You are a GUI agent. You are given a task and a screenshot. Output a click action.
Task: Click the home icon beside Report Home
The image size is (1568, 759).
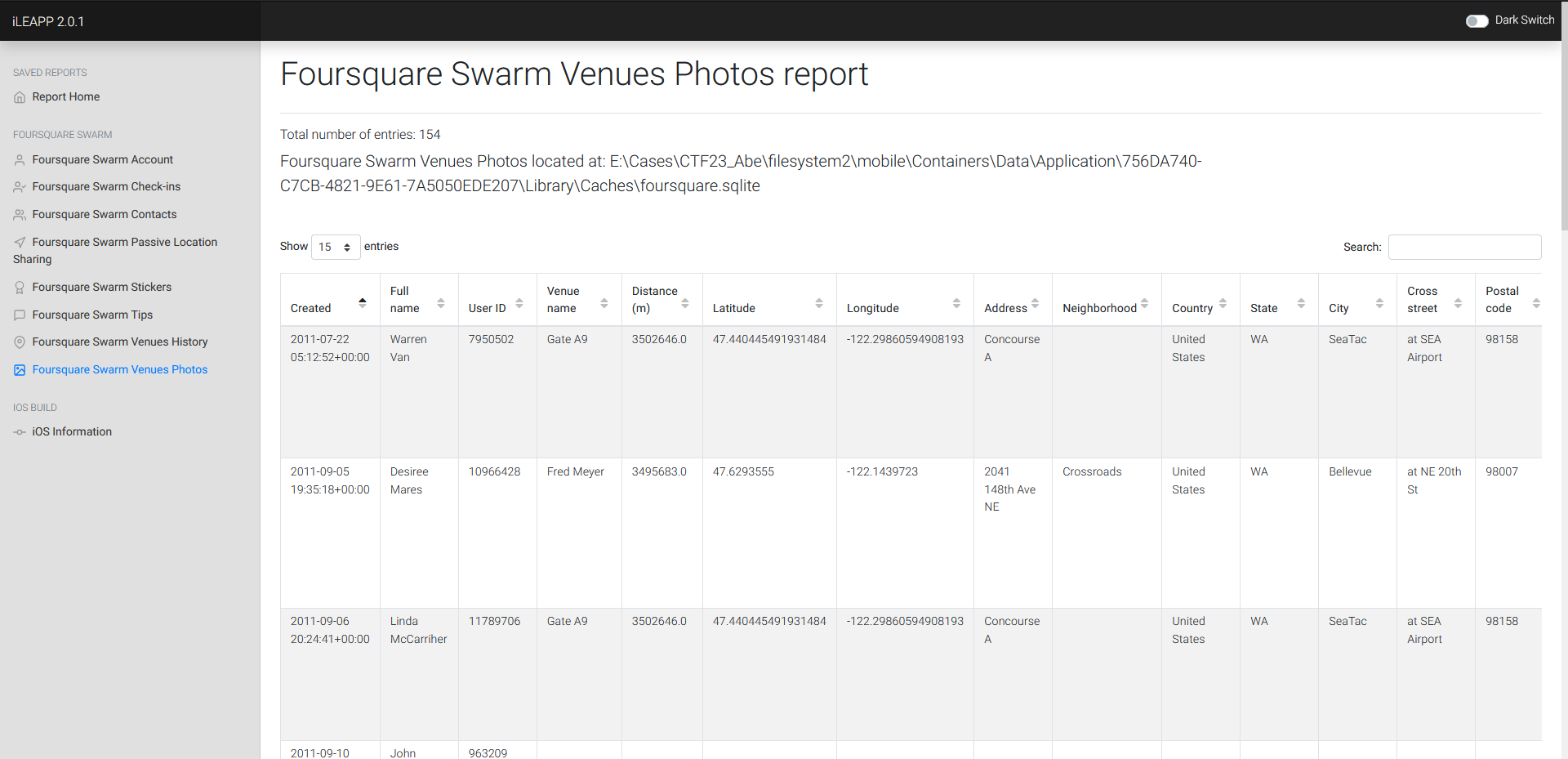click(x=20, y=97)
